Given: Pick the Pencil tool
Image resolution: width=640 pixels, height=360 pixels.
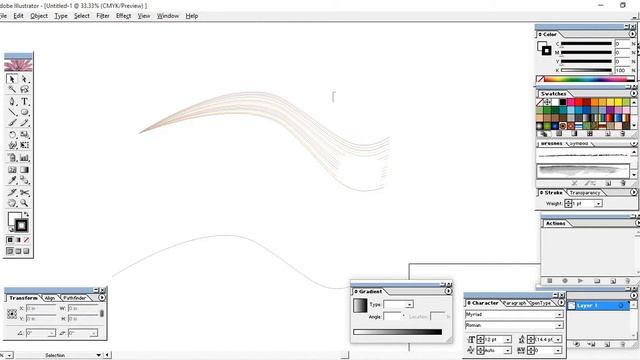Looking at the screenshot, I should coord(24,122).
